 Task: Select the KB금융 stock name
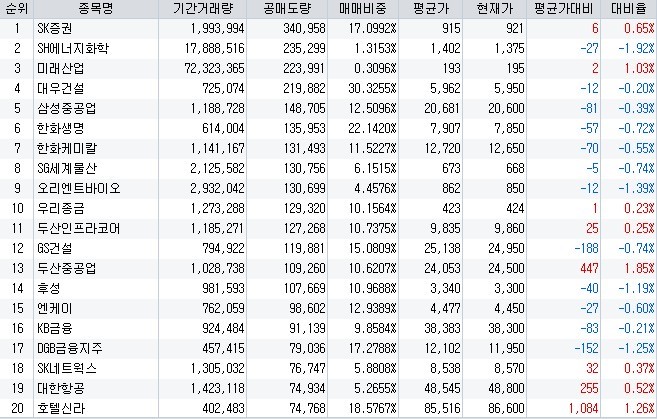(55, 328)
